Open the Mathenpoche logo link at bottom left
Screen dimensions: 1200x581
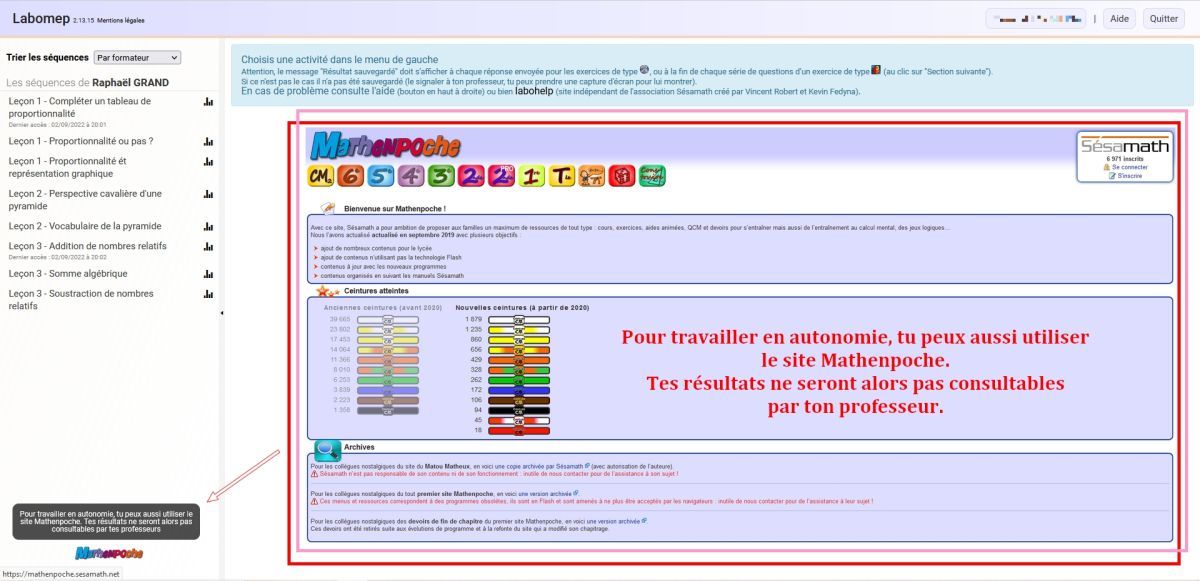pyautogui.click(x=108, y=553)
